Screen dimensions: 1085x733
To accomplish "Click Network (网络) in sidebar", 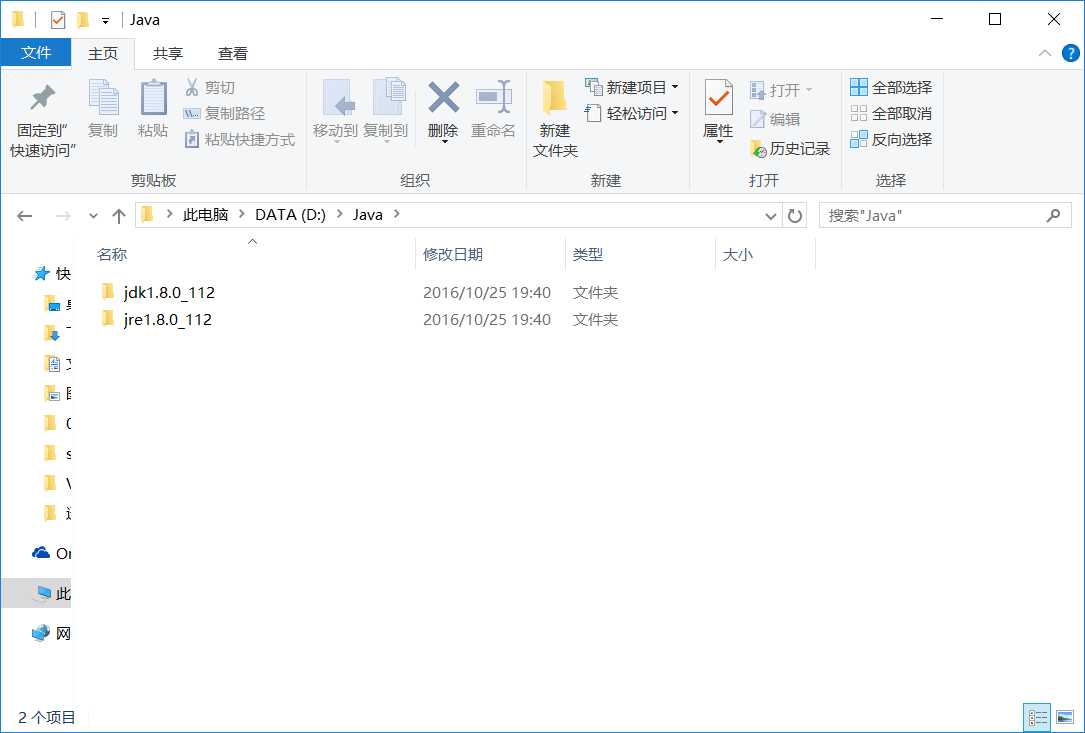I will 51,633.
